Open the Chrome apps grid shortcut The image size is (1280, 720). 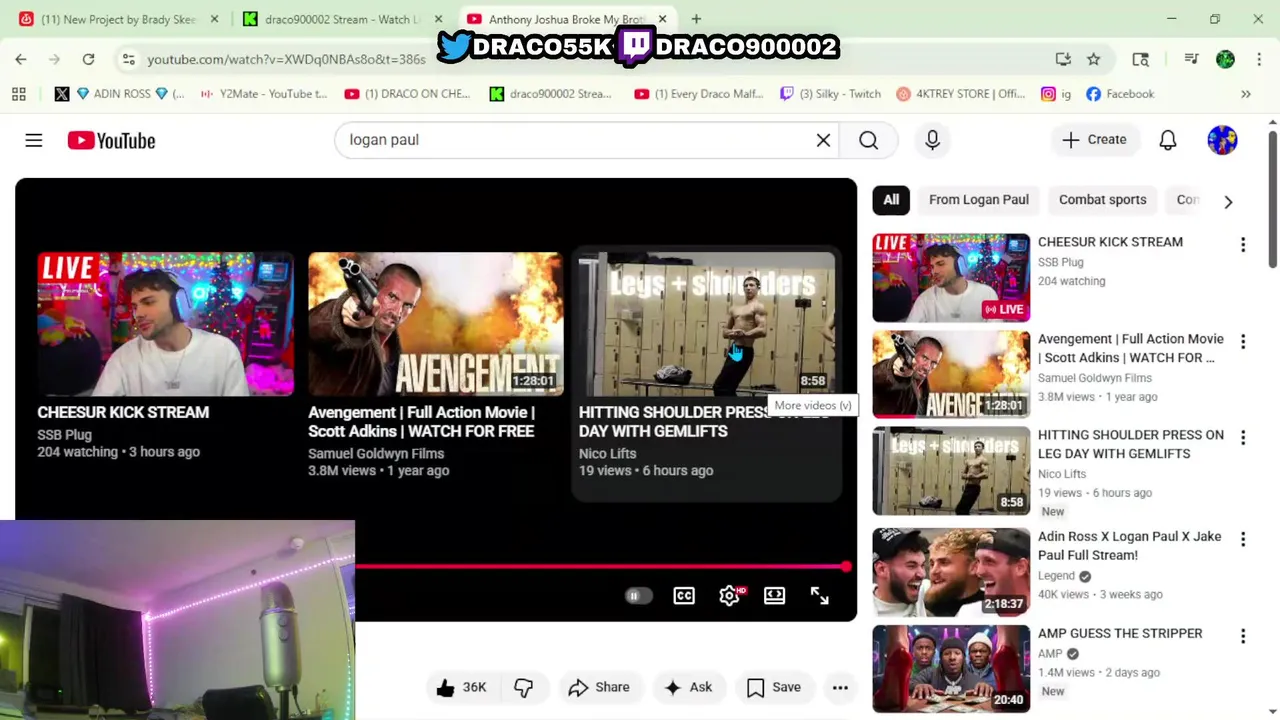click(x=19, y=94)
